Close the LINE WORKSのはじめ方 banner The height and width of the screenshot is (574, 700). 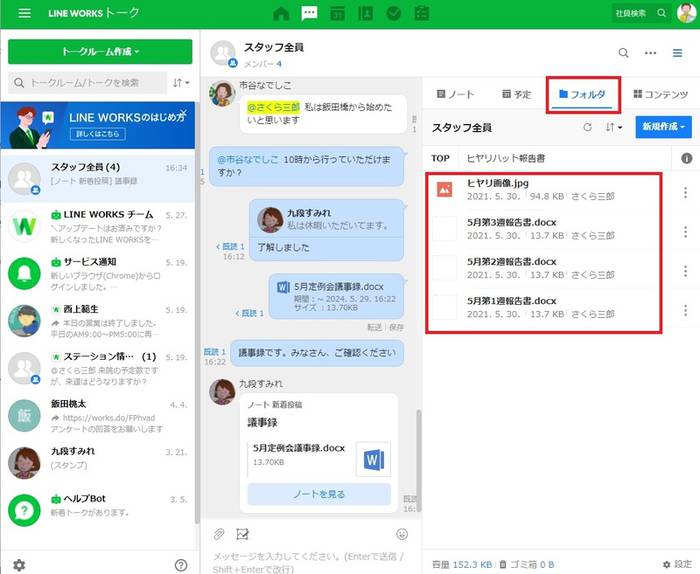(x=183, y=112)
